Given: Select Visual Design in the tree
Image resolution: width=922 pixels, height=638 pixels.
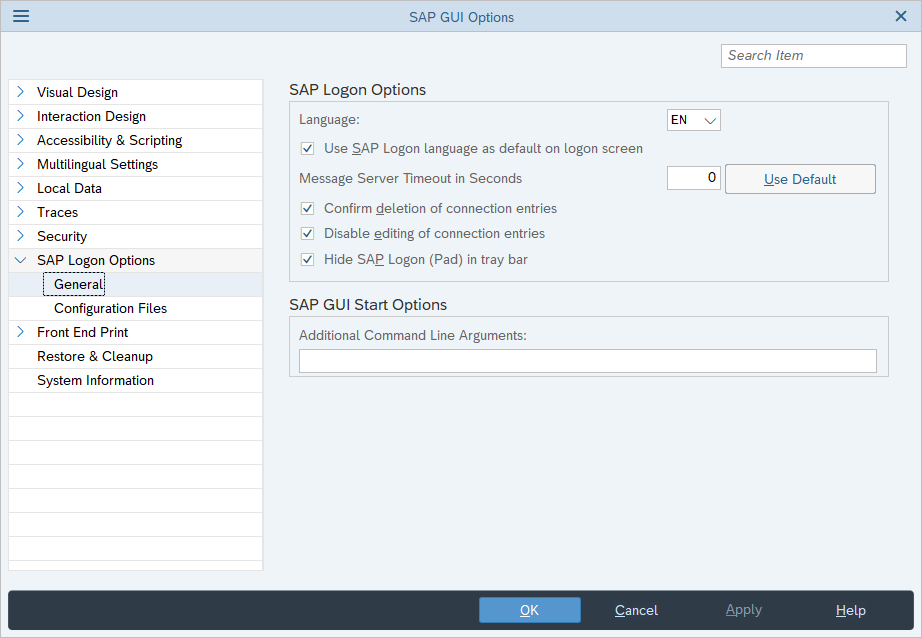Looking at the screenshot, I should click(x=77, y=92).
